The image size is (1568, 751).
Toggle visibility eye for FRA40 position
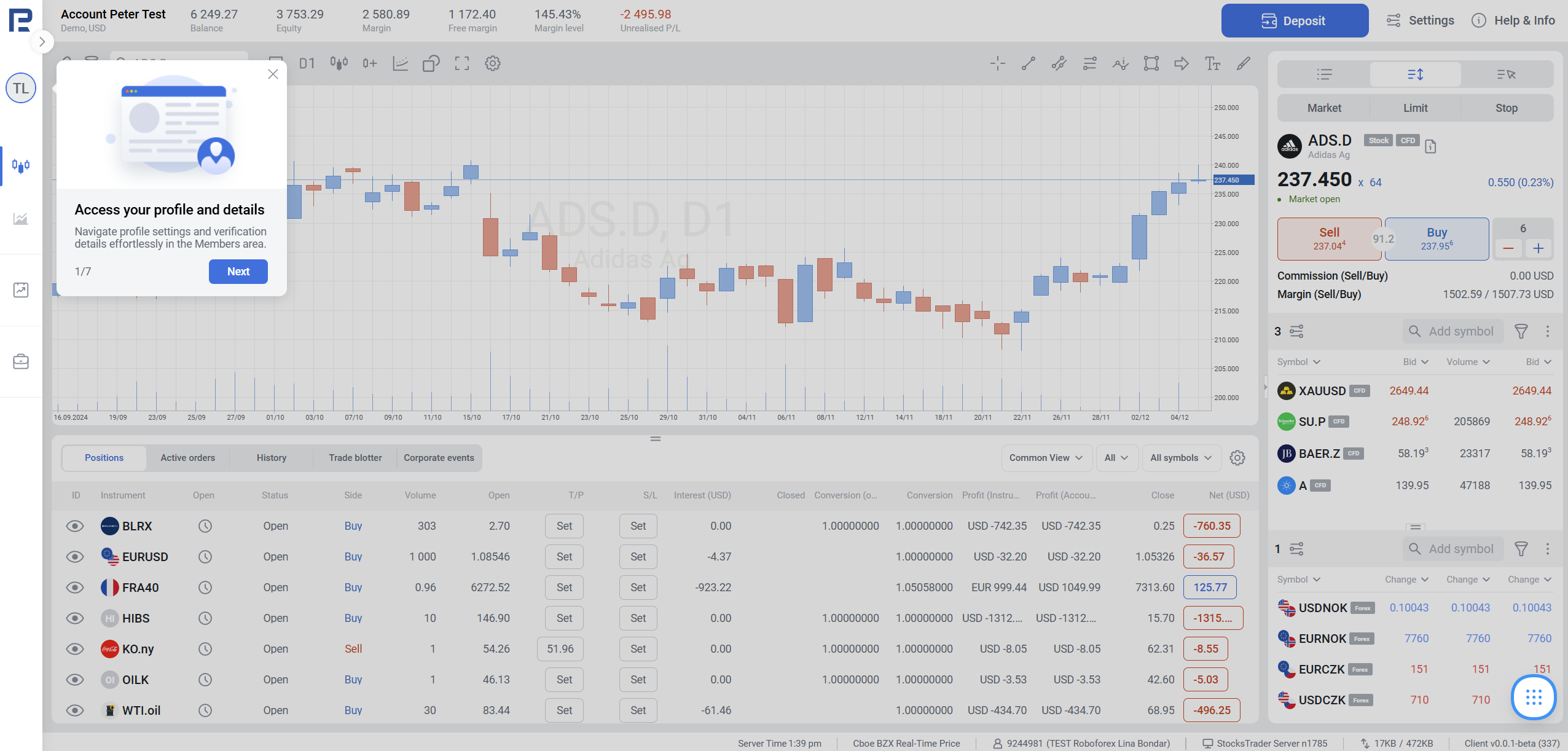click(x=75, y=588)
